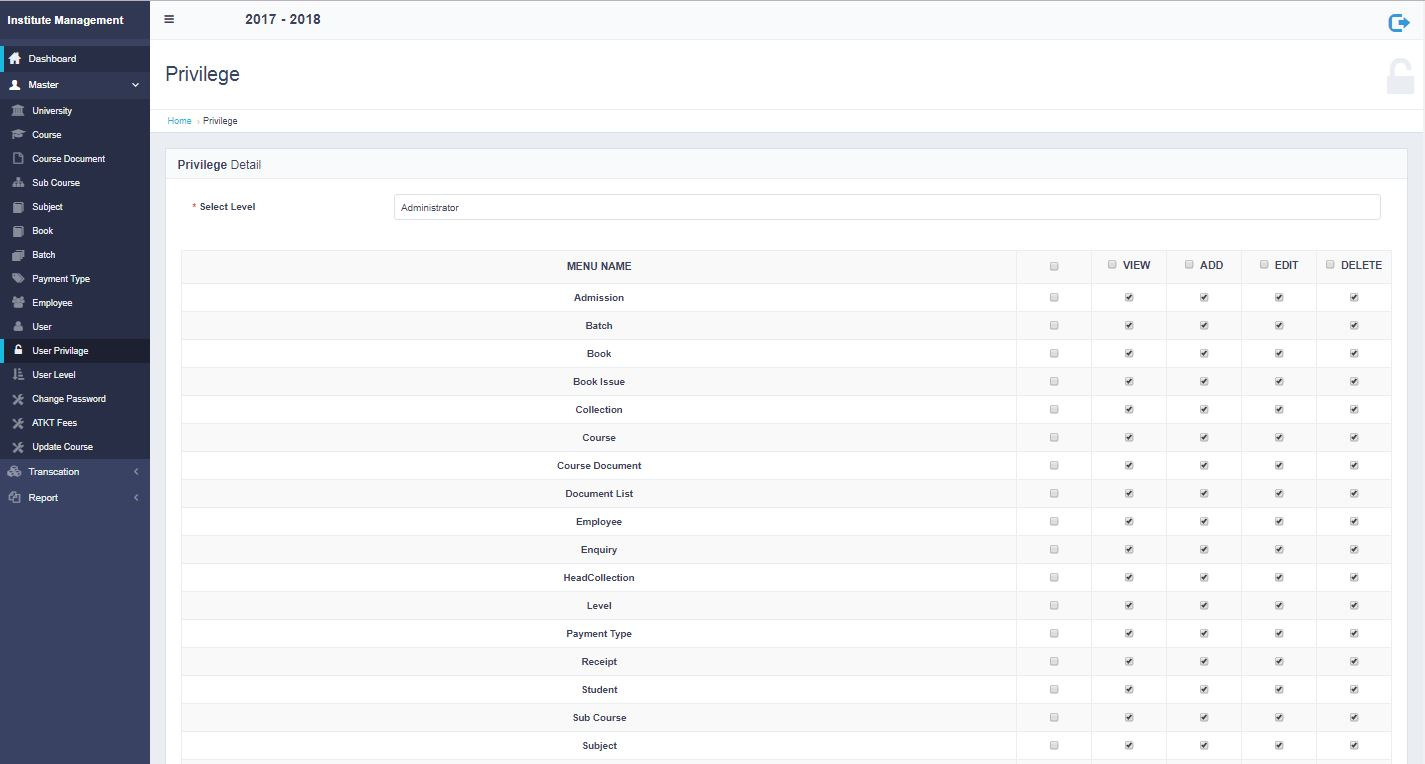Click the Payment Type tag icon
The image size is (1425, 764).
[18, 279]
